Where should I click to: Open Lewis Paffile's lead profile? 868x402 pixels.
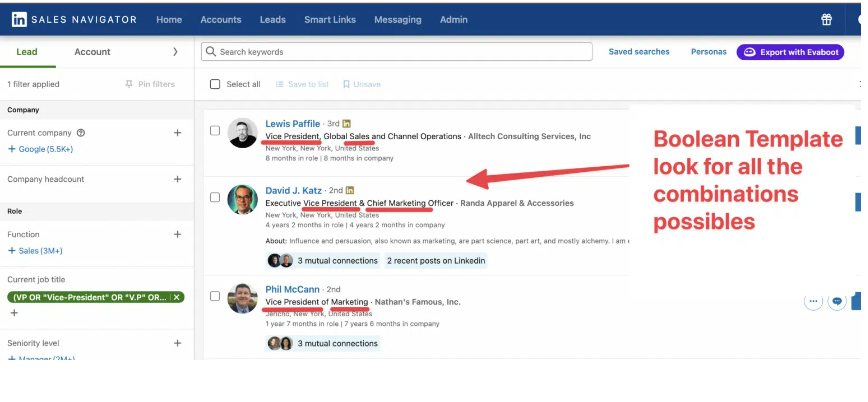click(x=292, y=123)
